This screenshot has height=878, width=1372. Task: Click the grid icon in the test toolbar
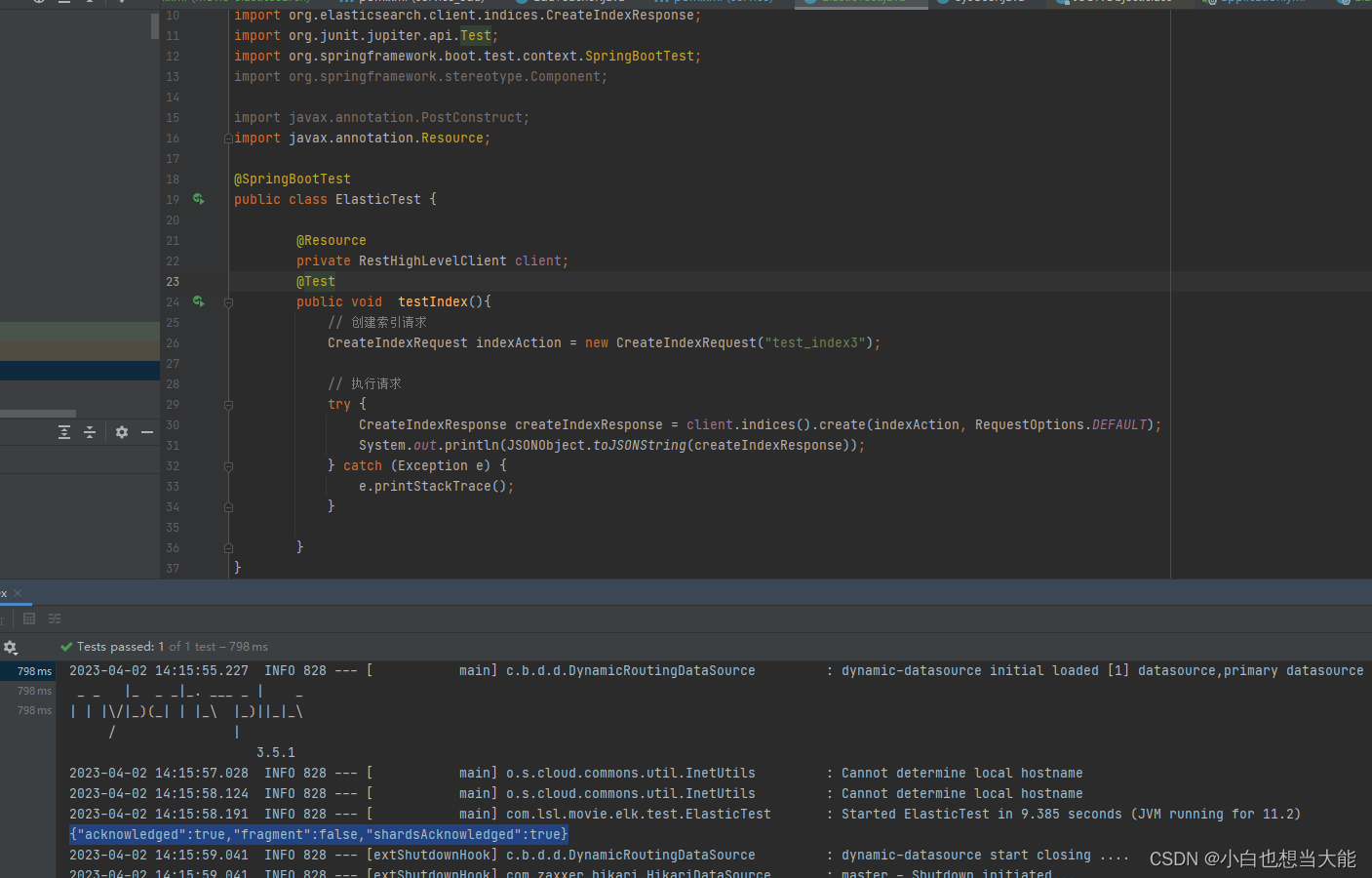pos(29,619)
